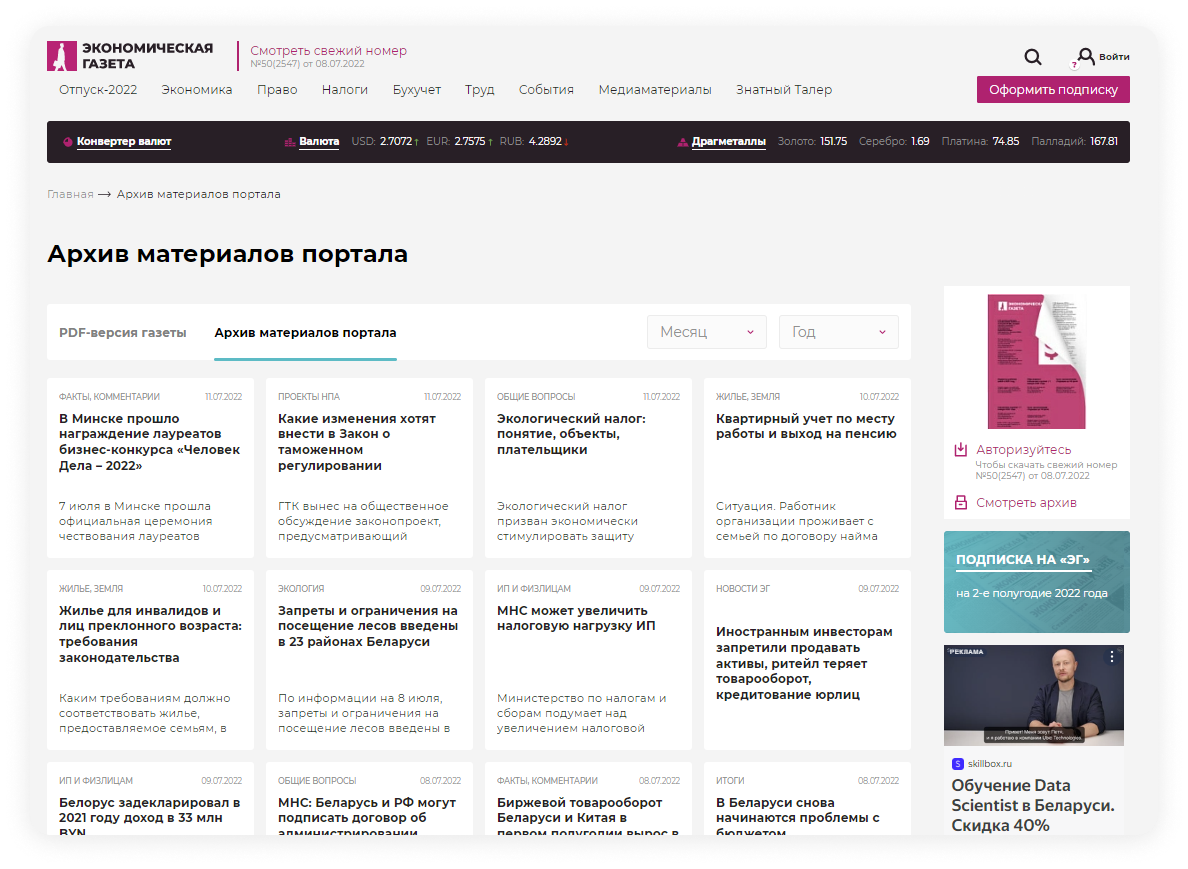Click the Смотреть свежий номер link
The height and width of the screenshot is (869, 1188).
[x=328, y=51]
